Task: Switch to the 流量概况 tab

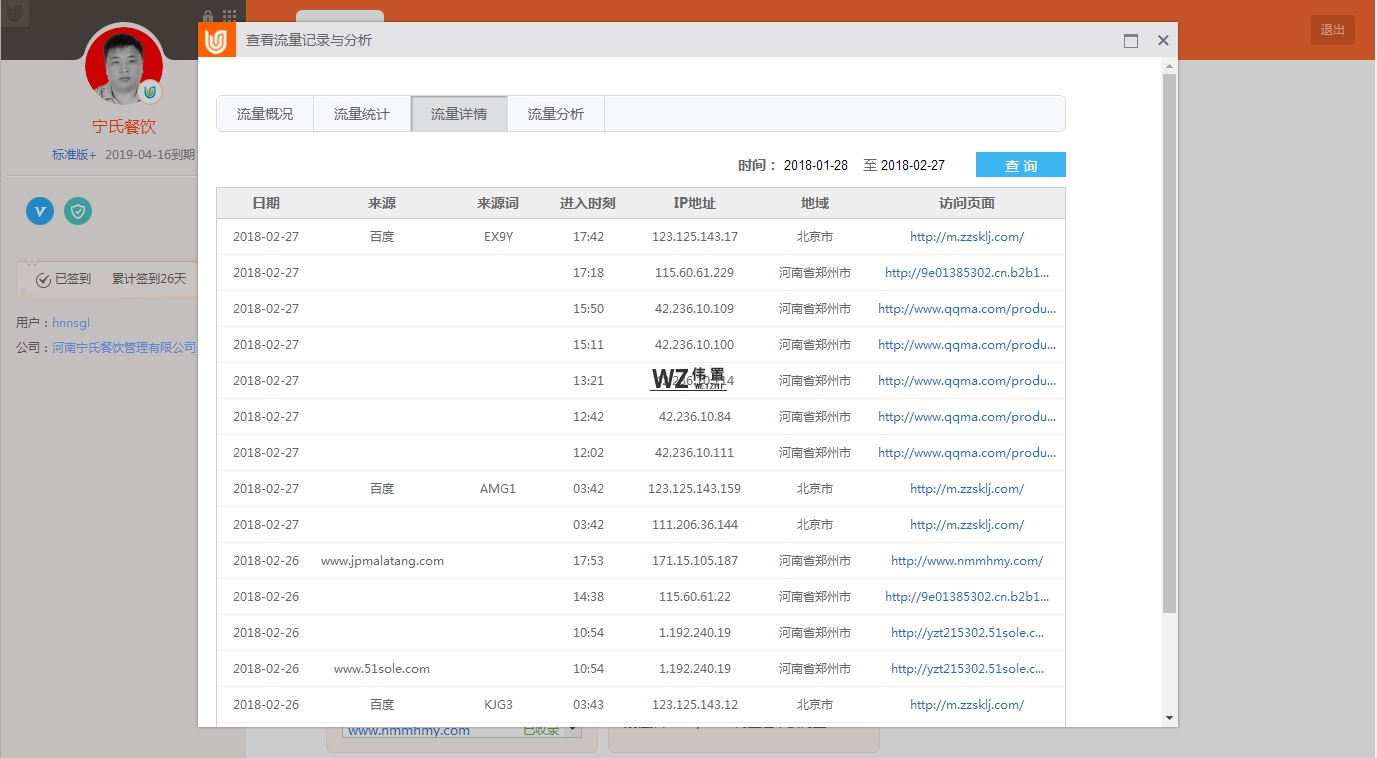Action: (x=265, y=114)
